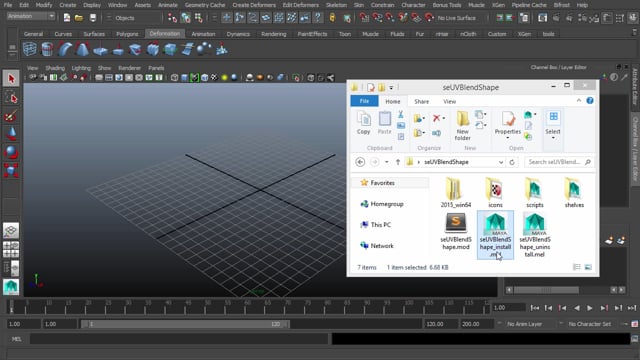Toggle the wireframe display cube icon
This screenshot has height=360, width=640.
coord(175,77)
